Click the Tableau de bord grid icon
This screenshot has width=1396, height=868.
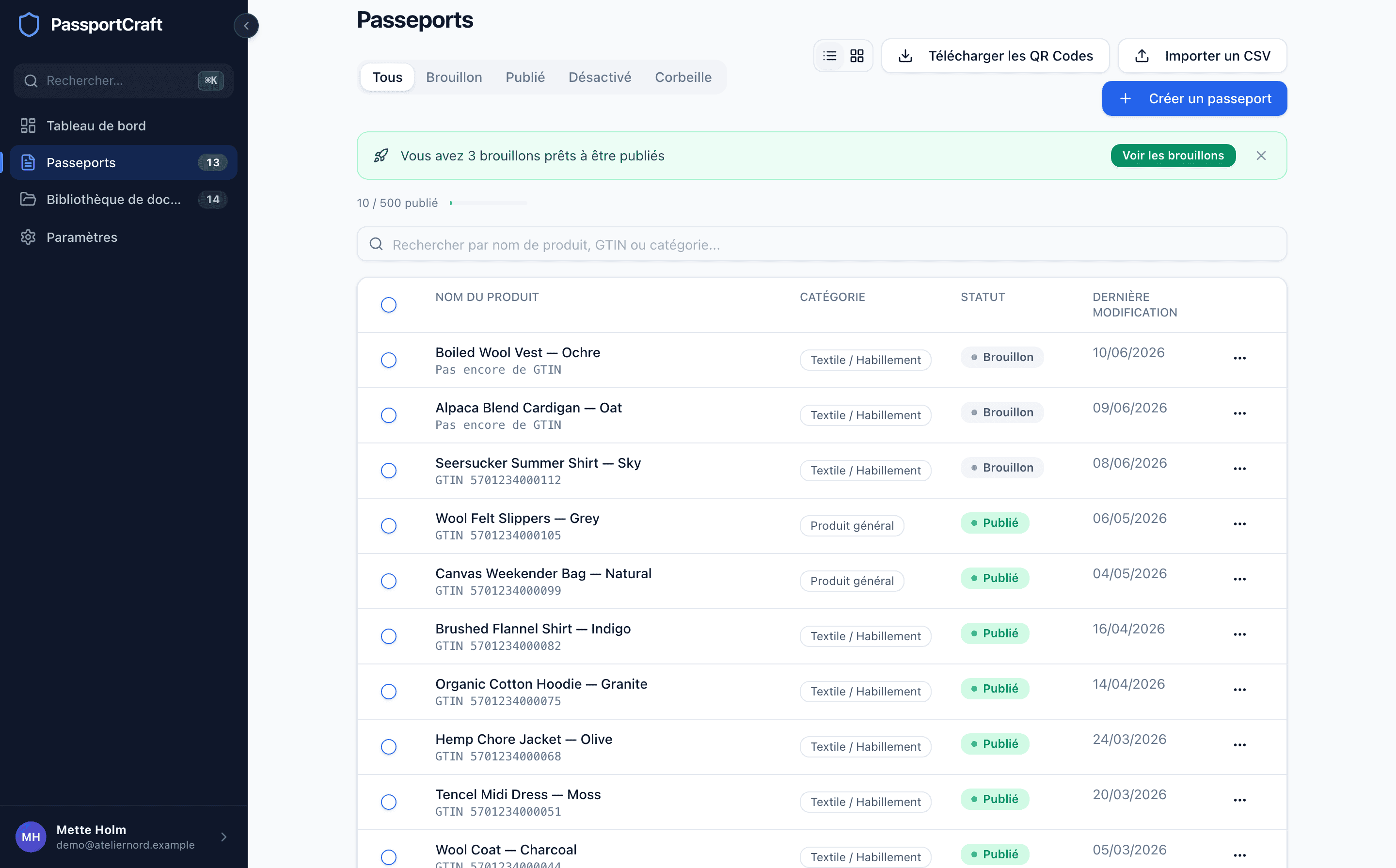pos(28,126)
